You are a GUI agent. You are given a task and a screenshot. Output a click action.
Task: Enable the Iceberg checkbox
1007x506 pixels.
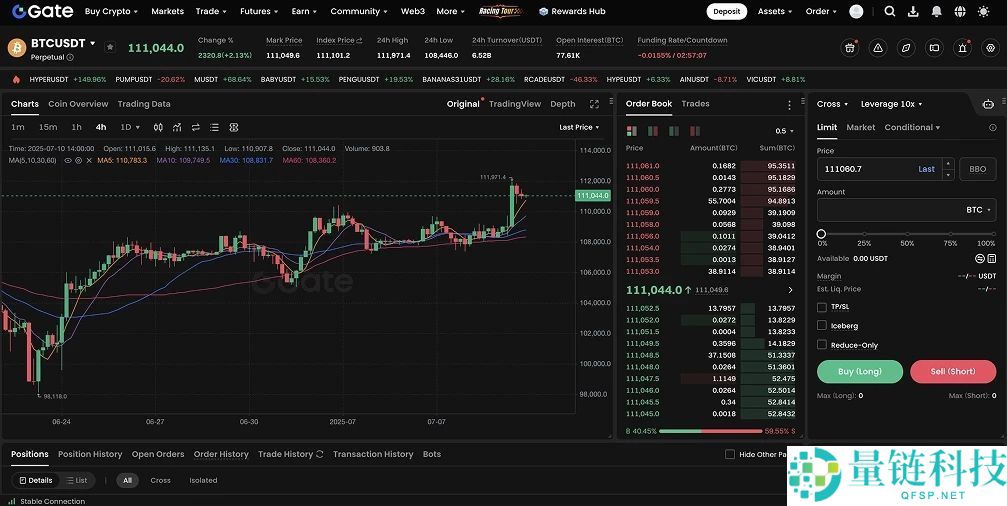(x=821, y=326)
